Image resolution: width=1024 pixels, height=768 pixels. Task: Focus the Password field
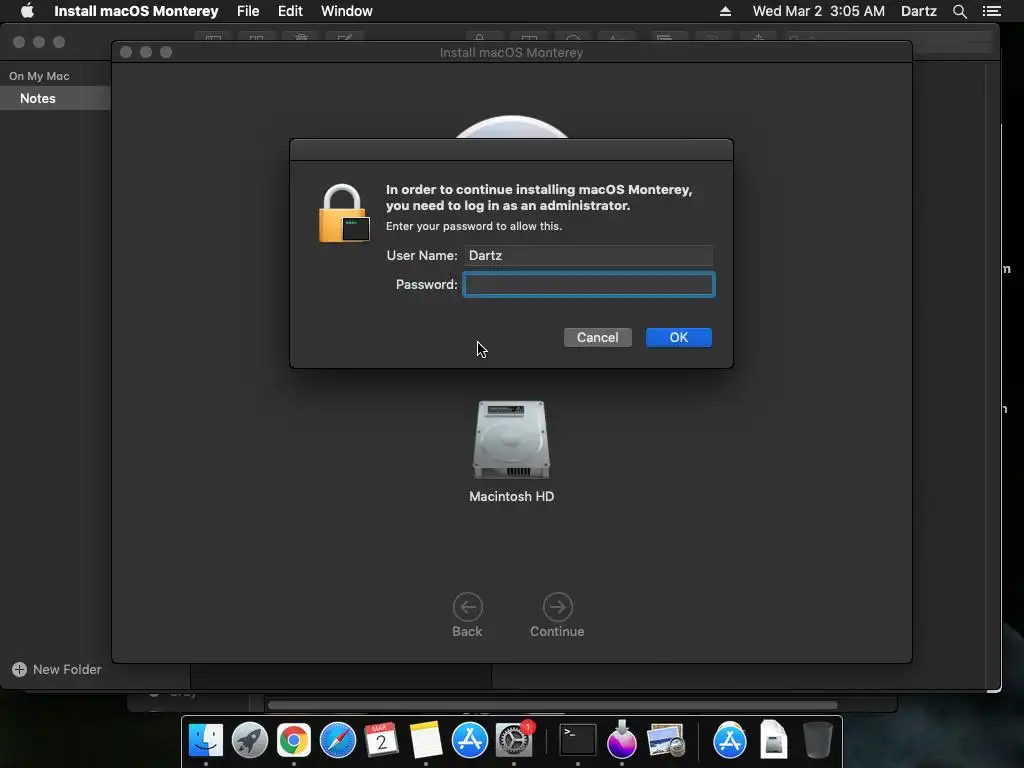pyautogui.click(x=589, y=285)
